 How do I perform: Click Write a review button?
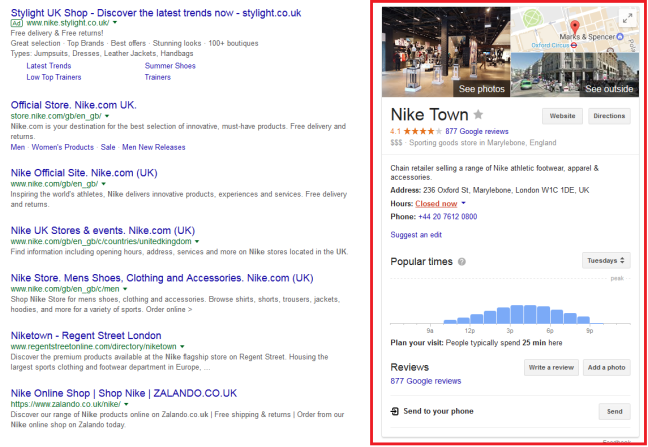point(551,368)
